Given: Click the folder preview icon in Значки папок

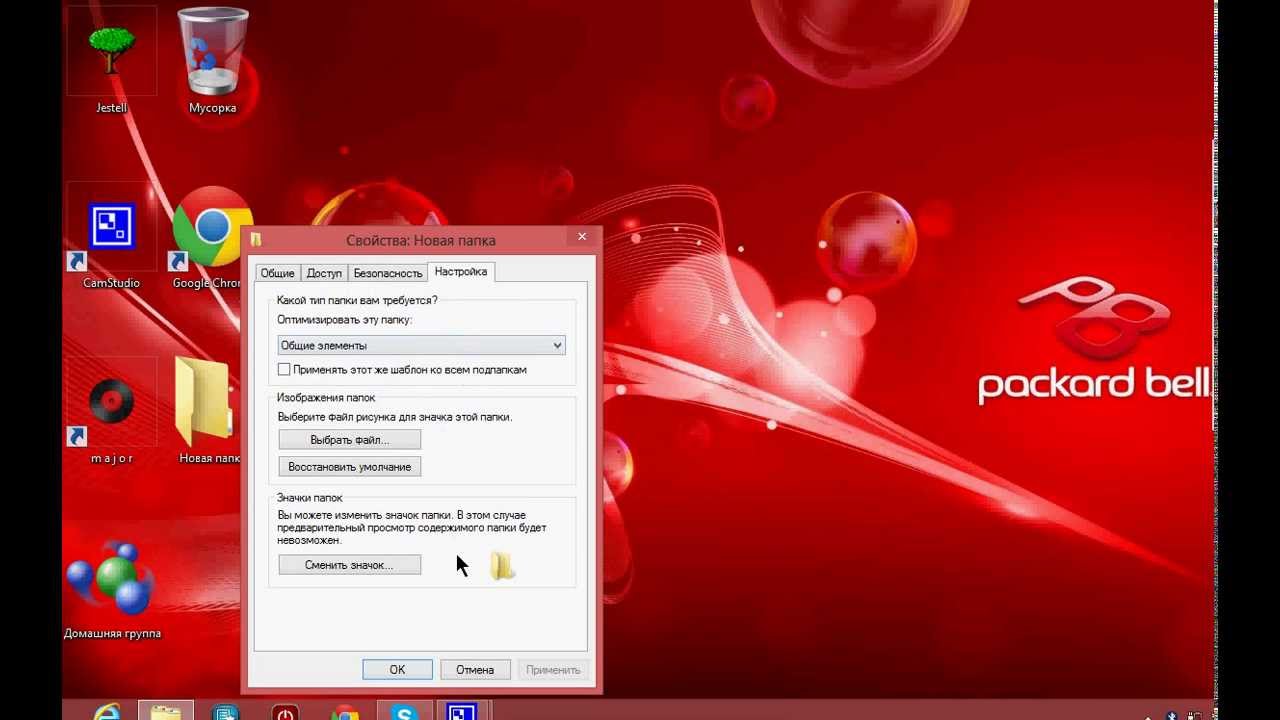Looking at the screenshot, I should pos(502,566).
